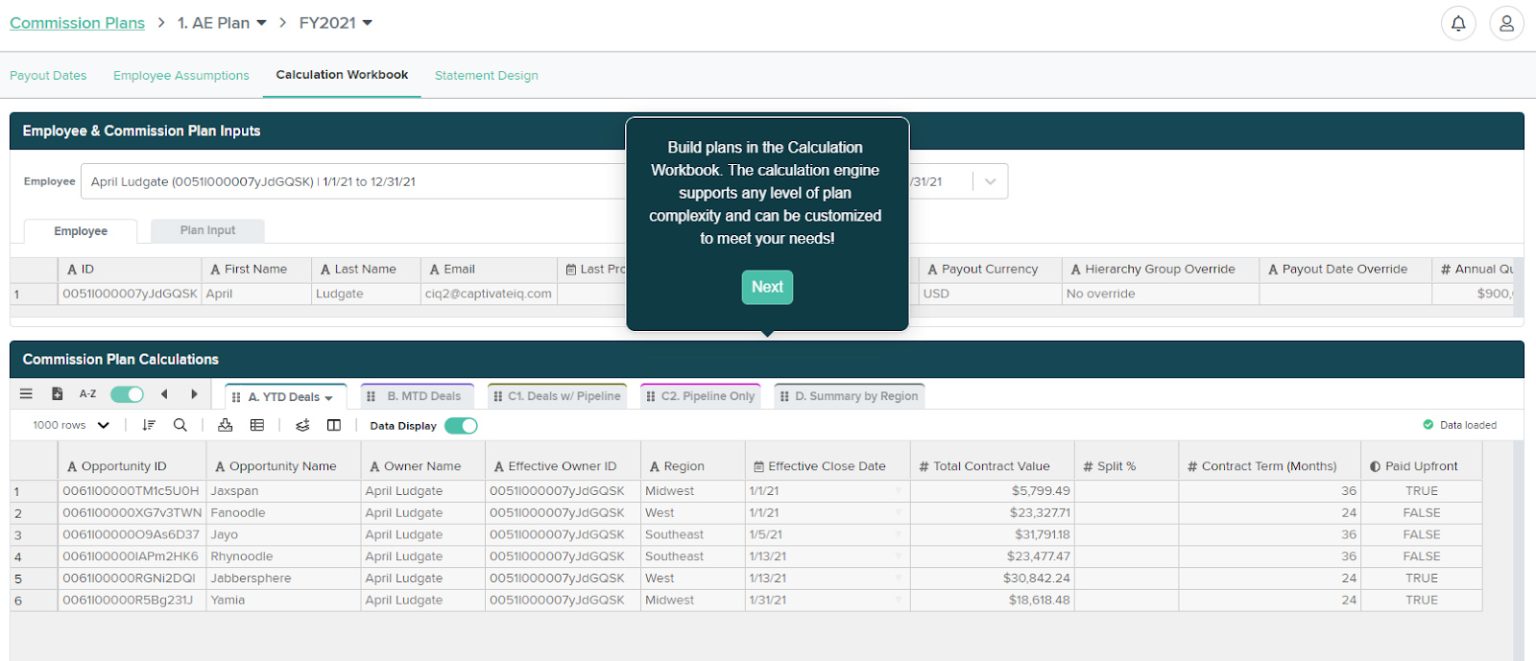Open the Commission Plans breadcrumb link

click(77, 22)
